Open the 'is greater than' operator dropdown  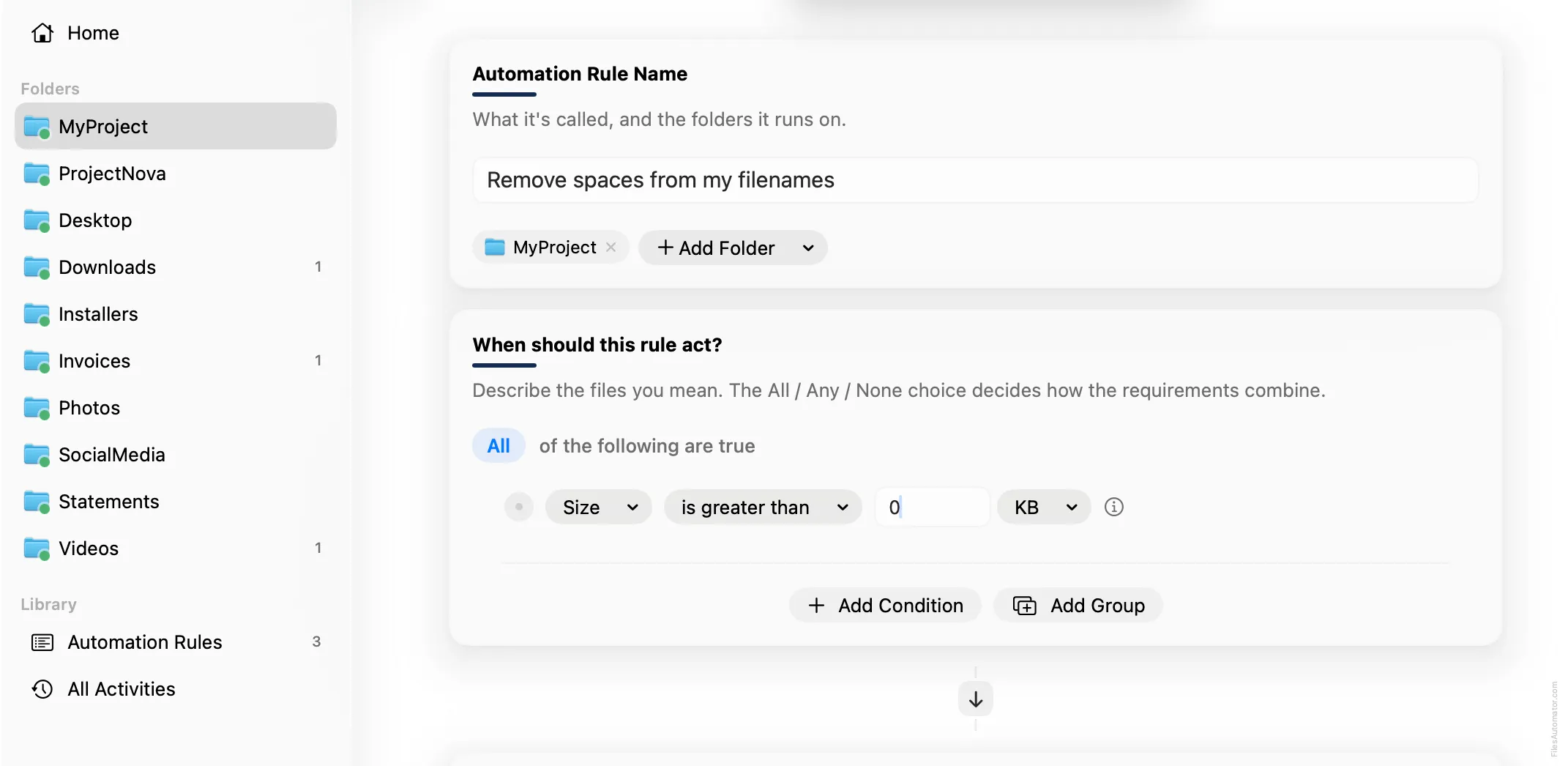[x=763, y=507]
